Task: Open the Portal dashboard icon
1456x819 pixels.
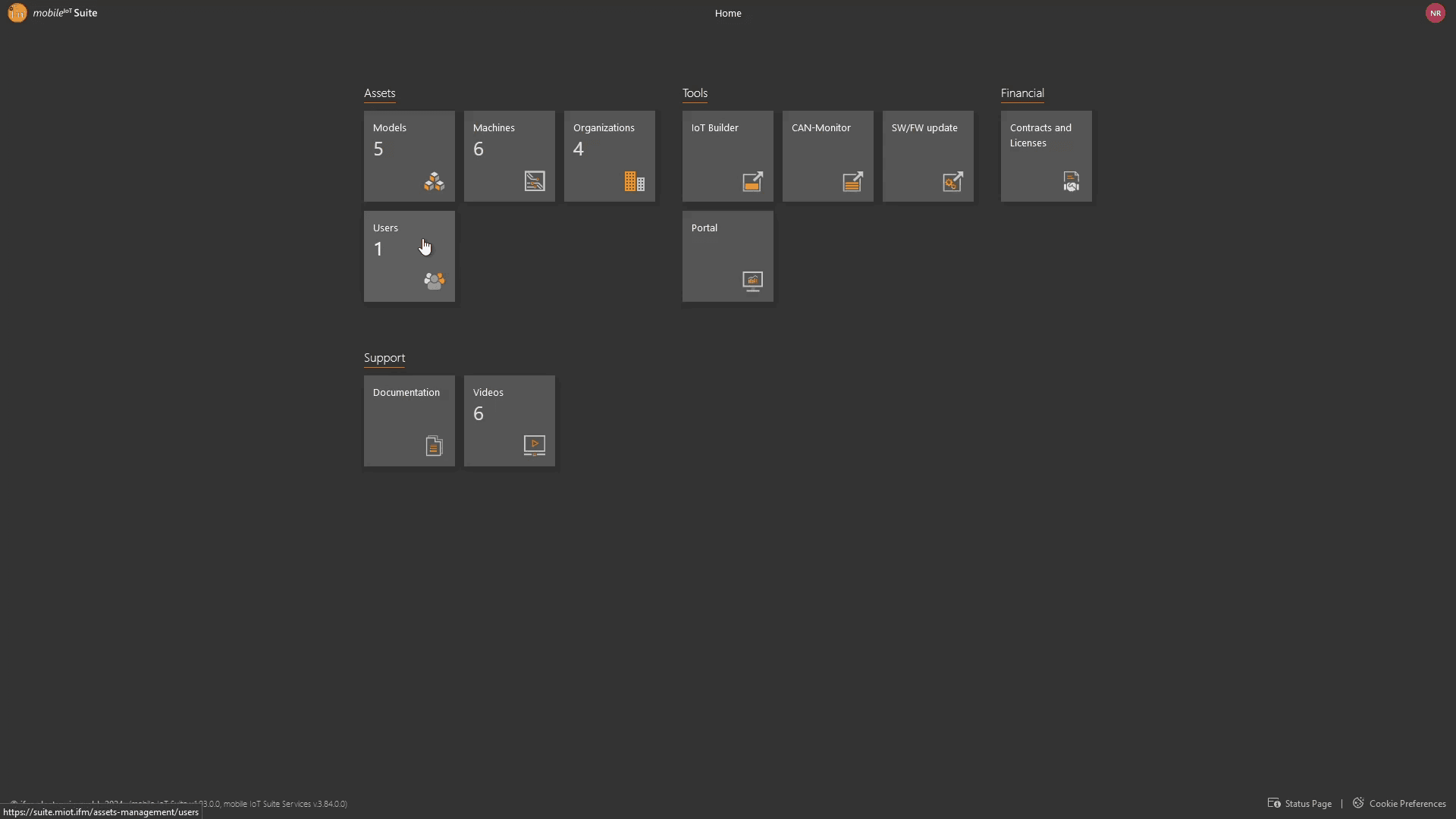Action: pyautogui.click(x=752, y=281)
